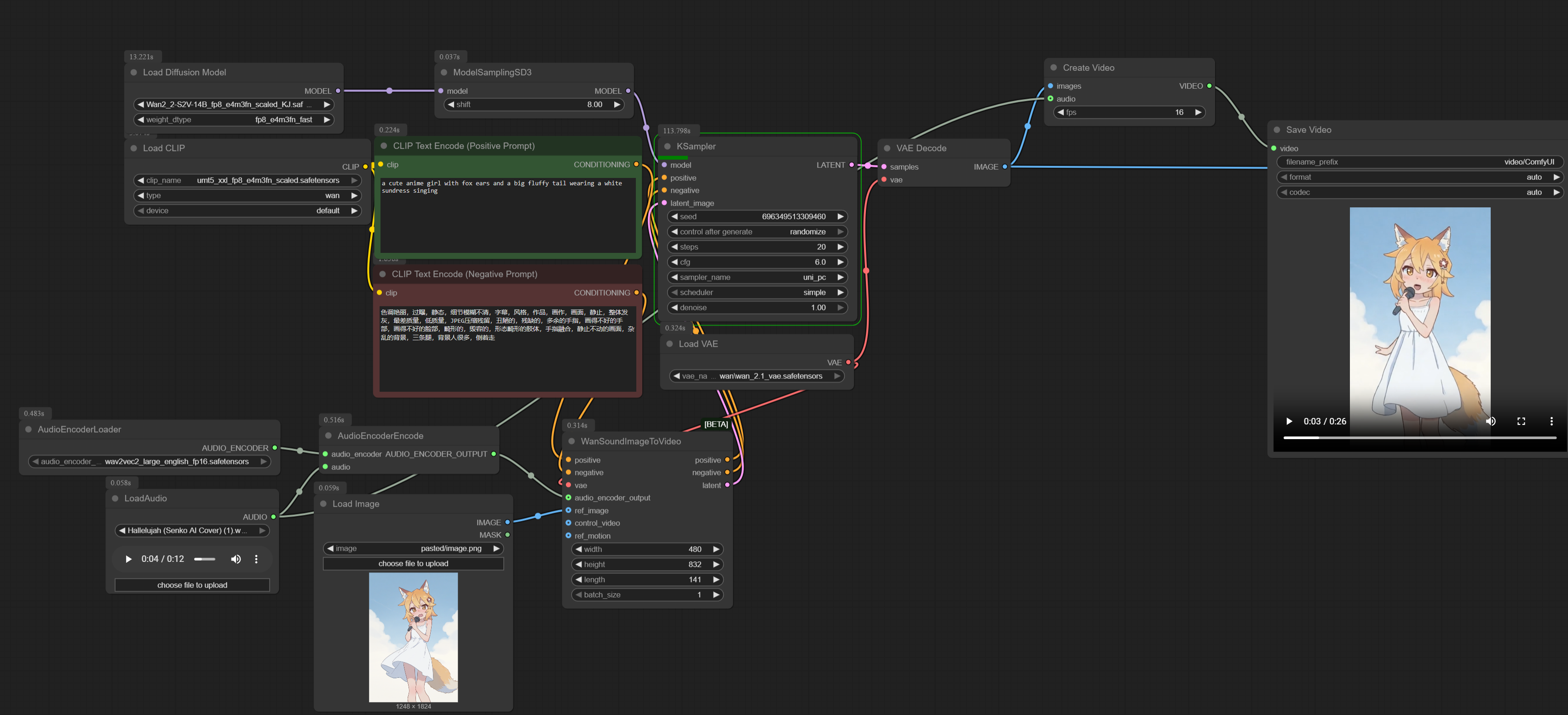Collapse the KSampler node via its dot
The height and width of the screenshot is (715, 1568).
667,147
